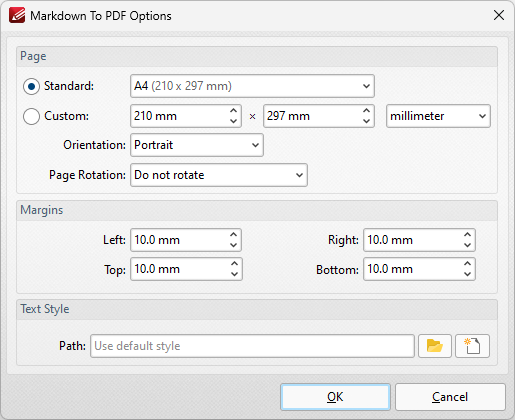The height and width of the screenshot is (420, 515).
Task: Click the Page Rotation label
Action: [x=87, y=175]
